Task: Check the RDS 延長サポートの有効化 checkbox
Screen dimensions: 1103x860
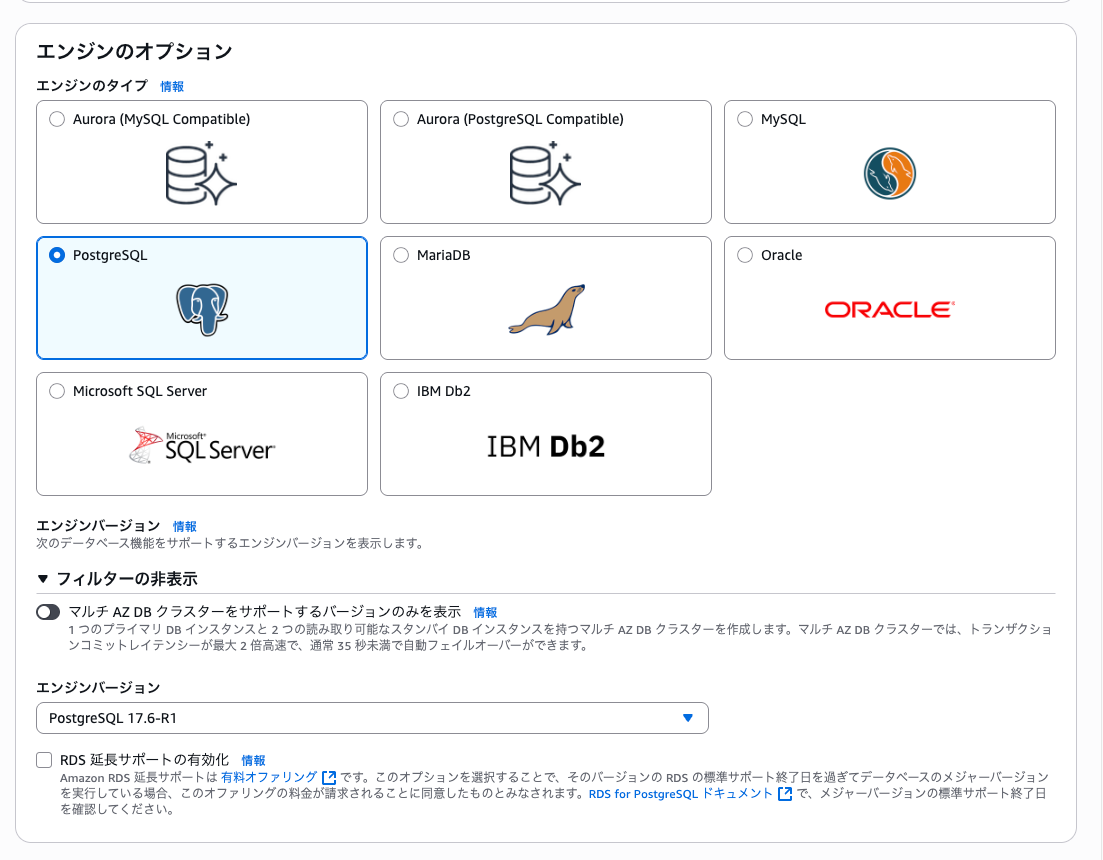Action: click(x=44, y=759)
